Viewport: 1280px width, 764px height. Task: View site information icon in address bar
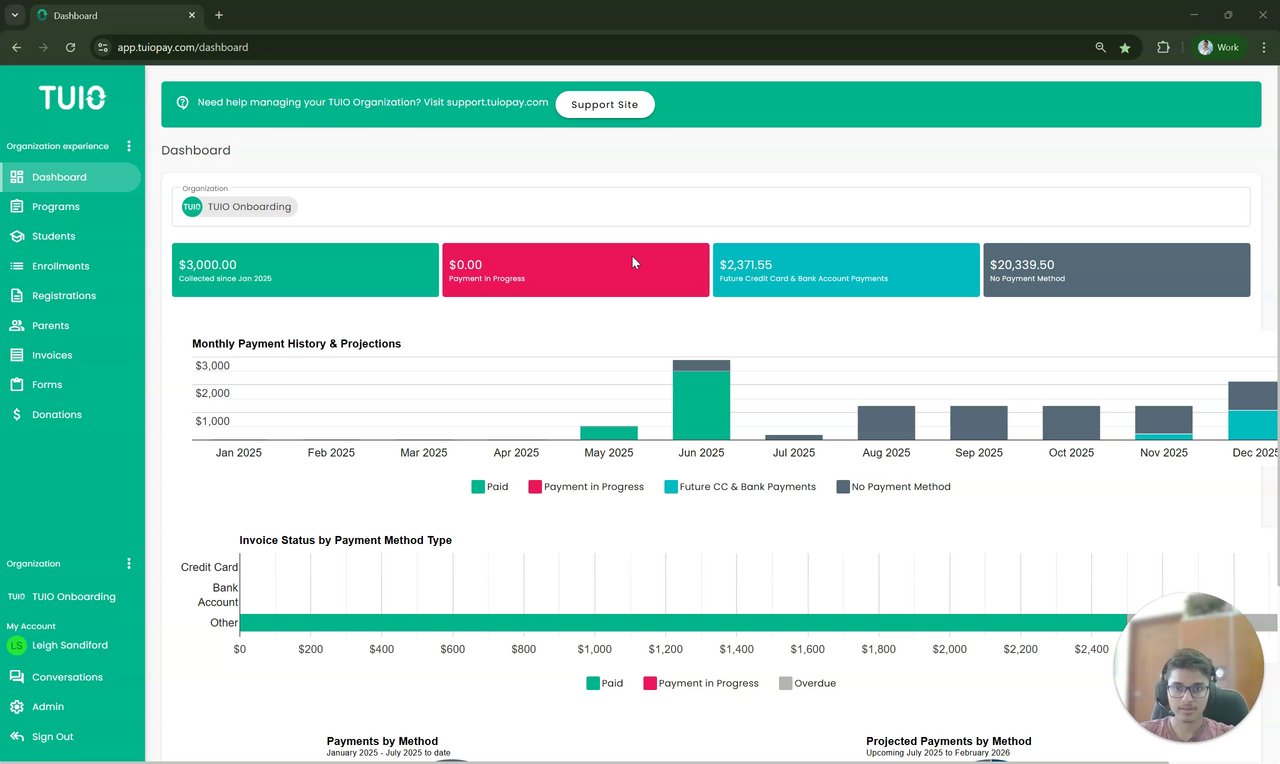point(102,47)
